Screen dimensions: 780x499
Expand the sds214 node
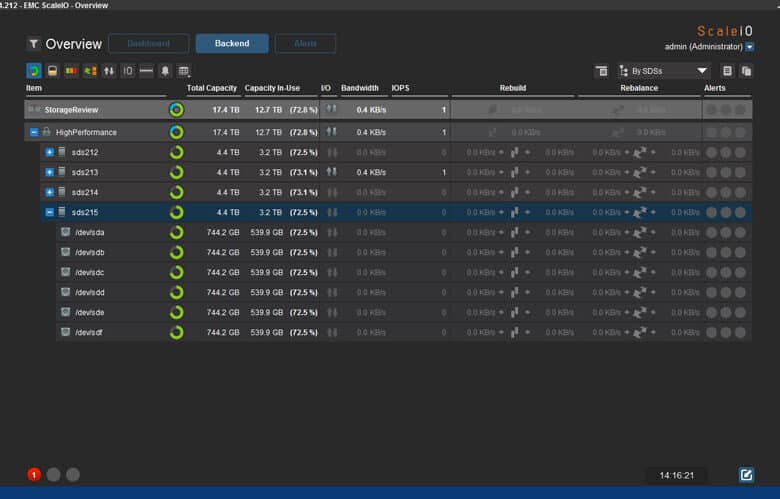click(49, 192)
